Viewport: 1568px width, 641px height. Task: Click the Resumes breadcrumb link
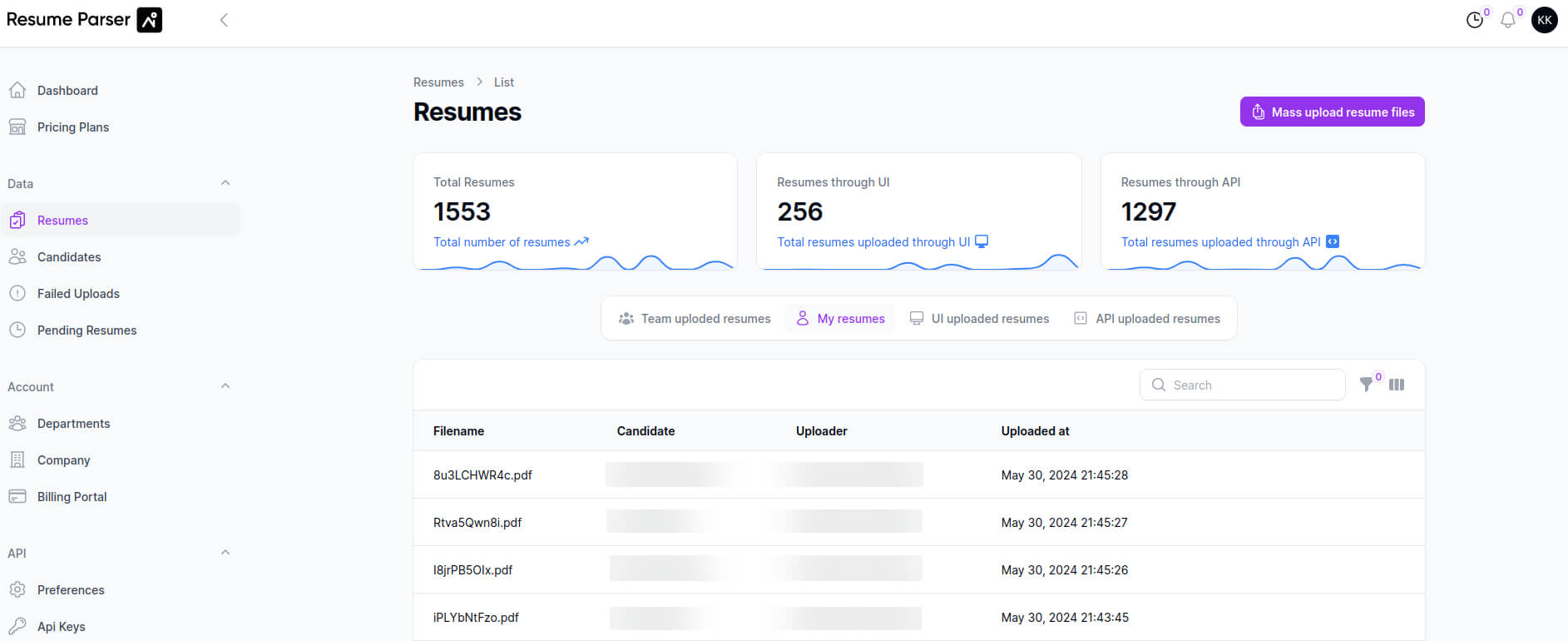(x=438, y=82)
